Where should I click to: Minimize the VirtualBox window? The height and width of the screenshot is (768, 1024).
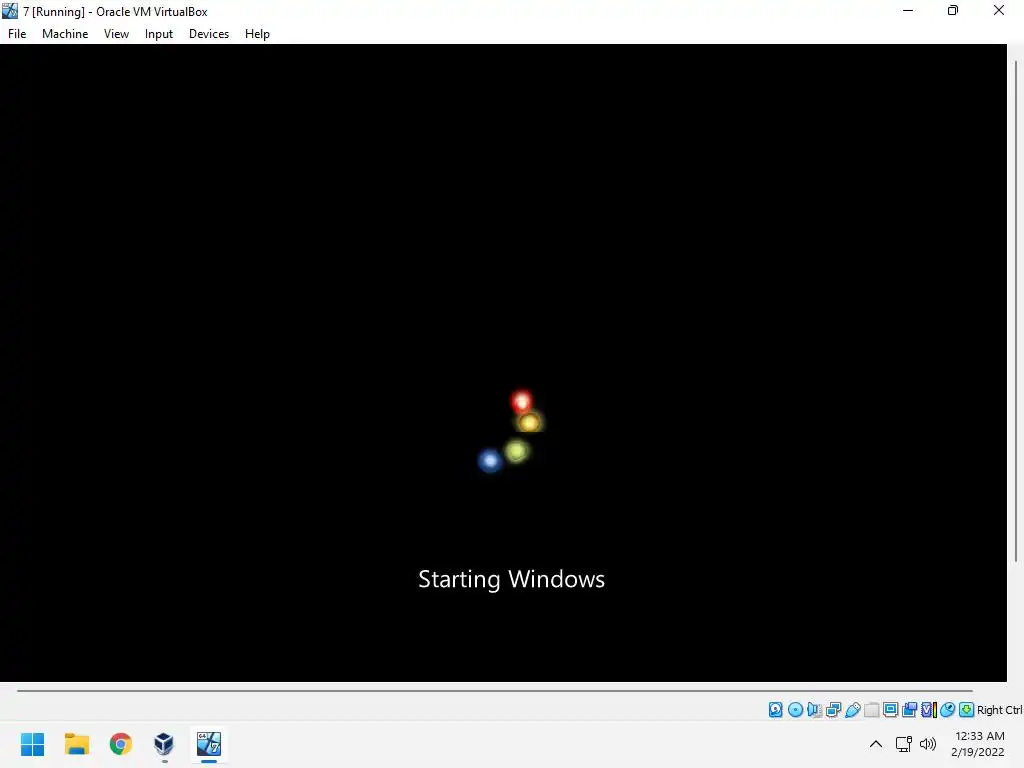pyautogui.click(x=908, y=10)
